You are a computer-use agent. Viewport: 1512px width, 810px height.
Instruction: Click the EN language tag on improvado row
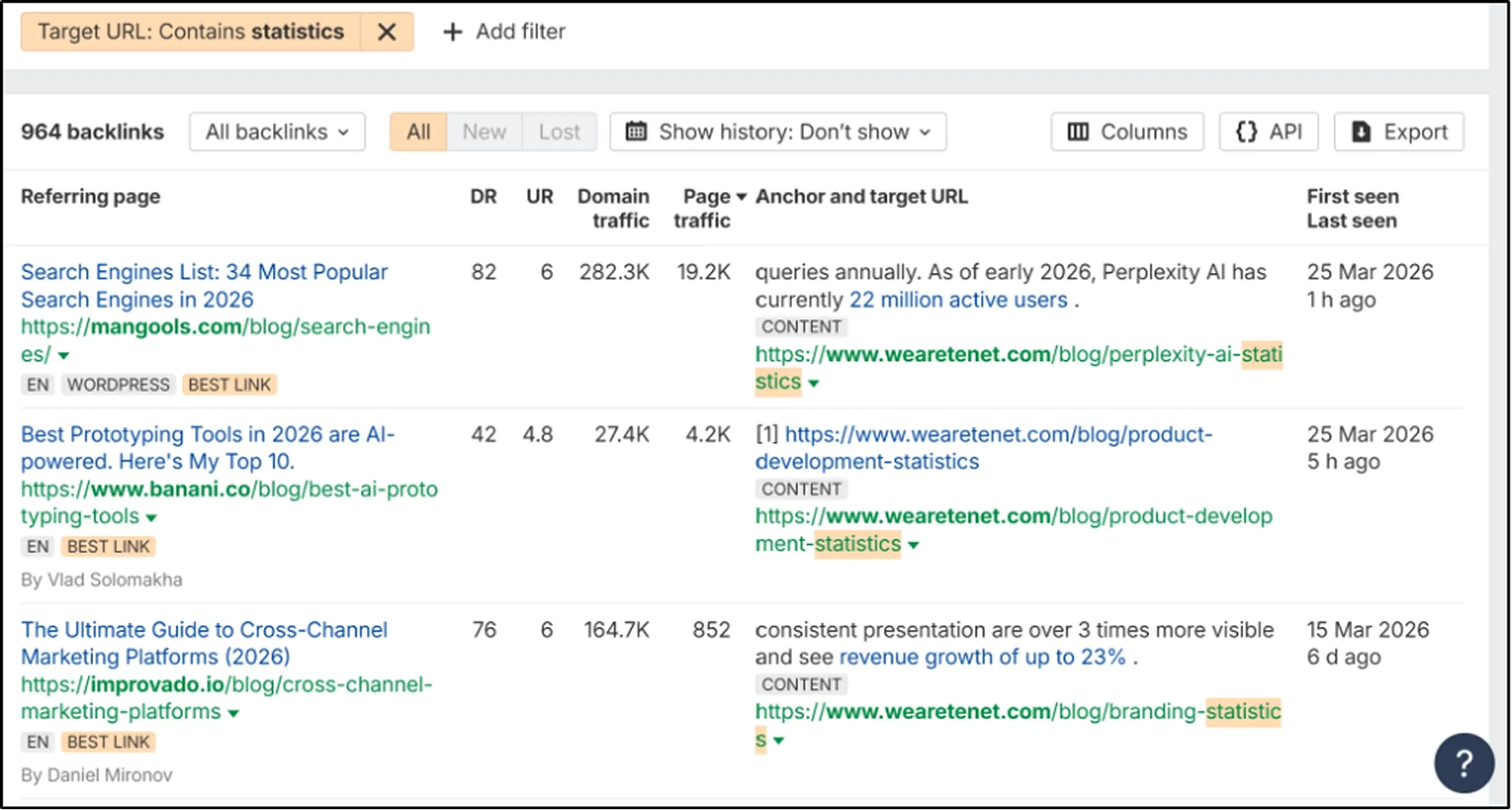pos(38,742)
